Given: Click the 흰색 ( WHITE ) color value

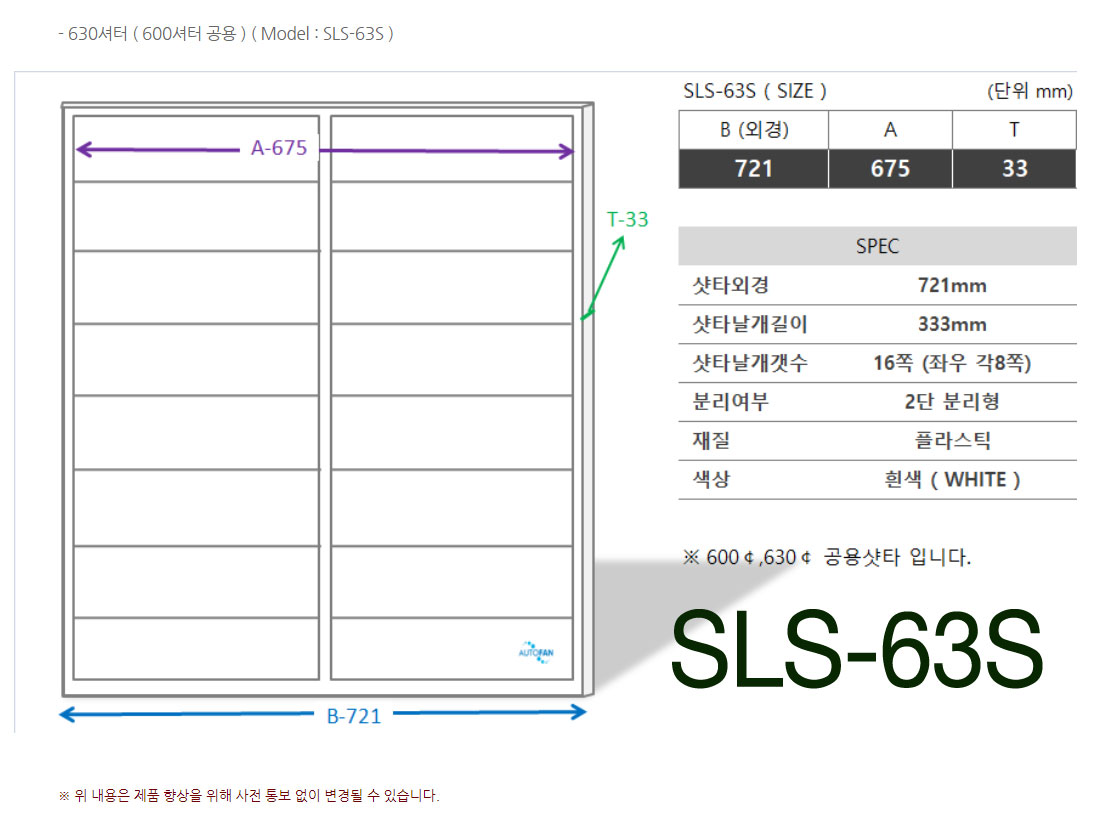Looking at the screenshot, I should pyautogui.click(x=952, y=480).
